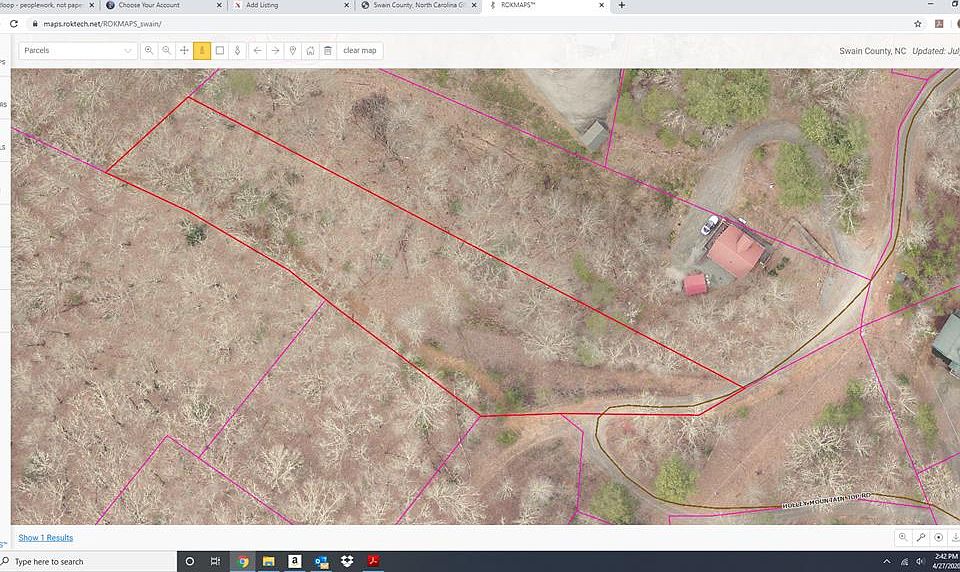Open the taskbar clock and date
Image resolution: width=960 pixels, height=572 pixels.
tap(946, 562)
